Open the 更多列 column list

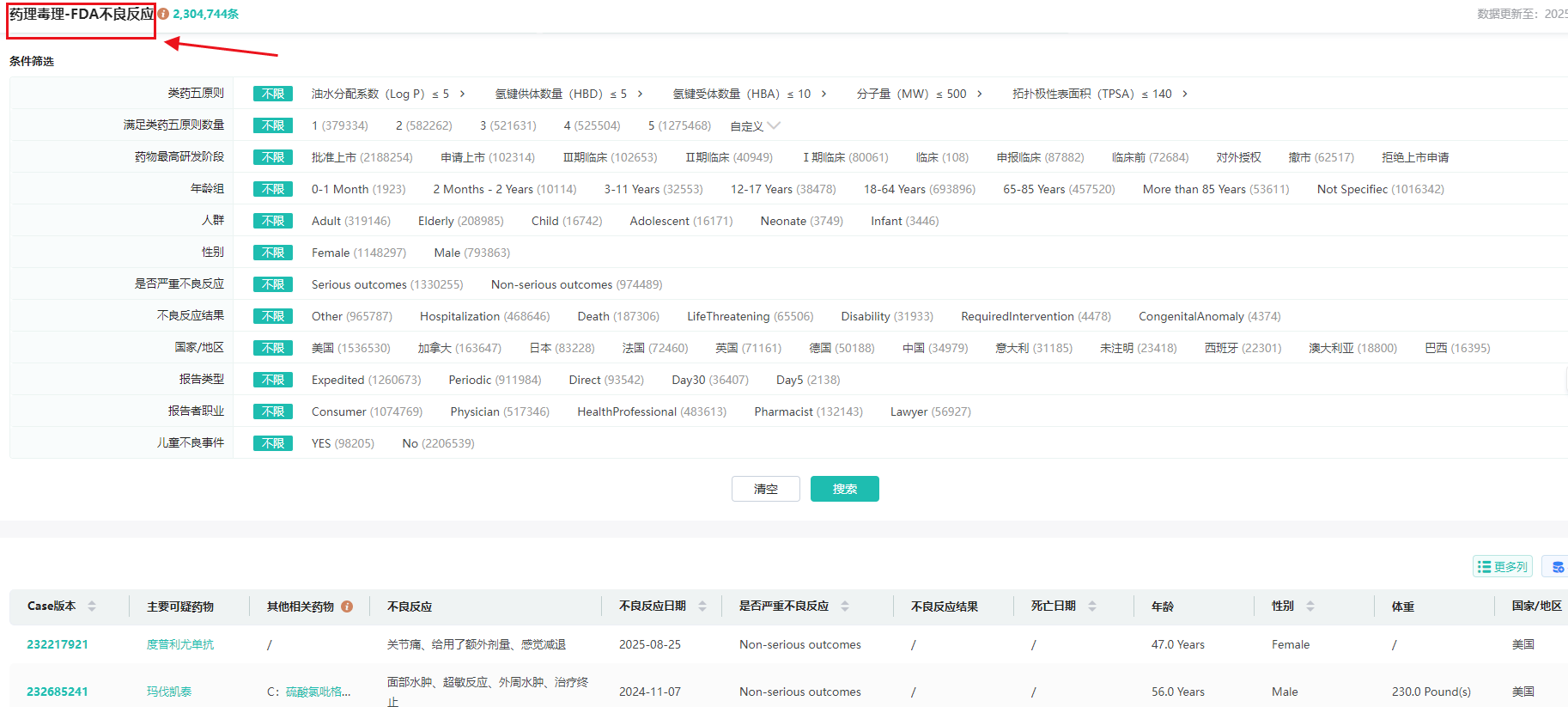pos(1503,567)
